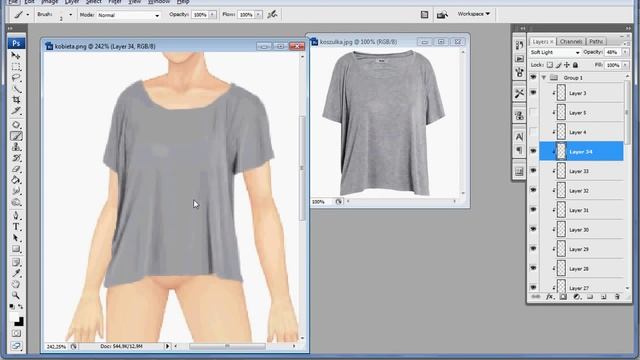Open the Workspace dropdown
Screen dimensions: 640x360
click(x=473, y=14)
